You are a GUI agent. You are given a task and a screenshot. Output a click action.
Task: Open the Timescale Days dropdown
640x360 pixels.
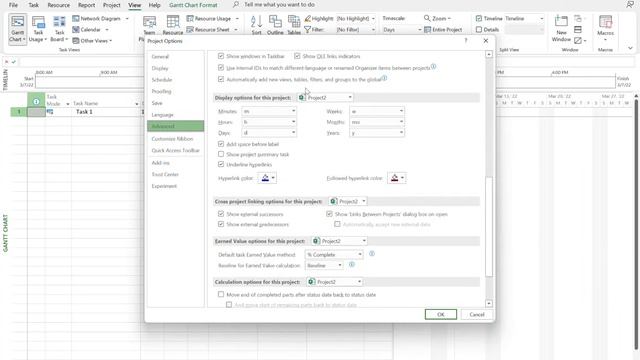click(402, 30)
